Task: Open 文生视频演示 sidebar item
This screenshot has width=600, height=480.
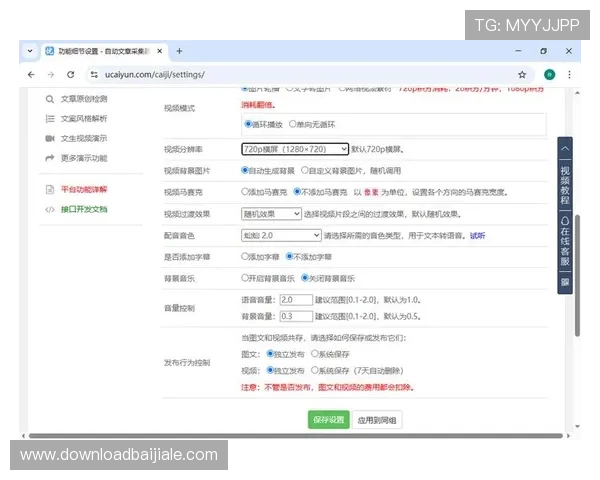Action: [84, 138]
